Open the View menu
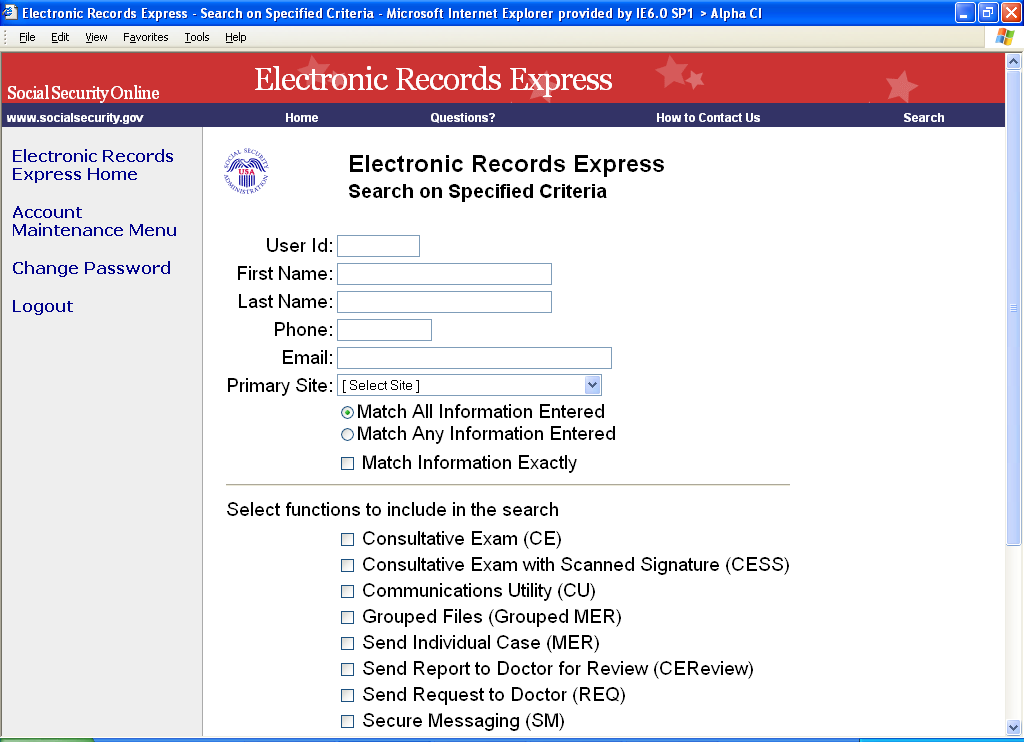Screen dimensions: 1024x742 click(x=96, y=37)
